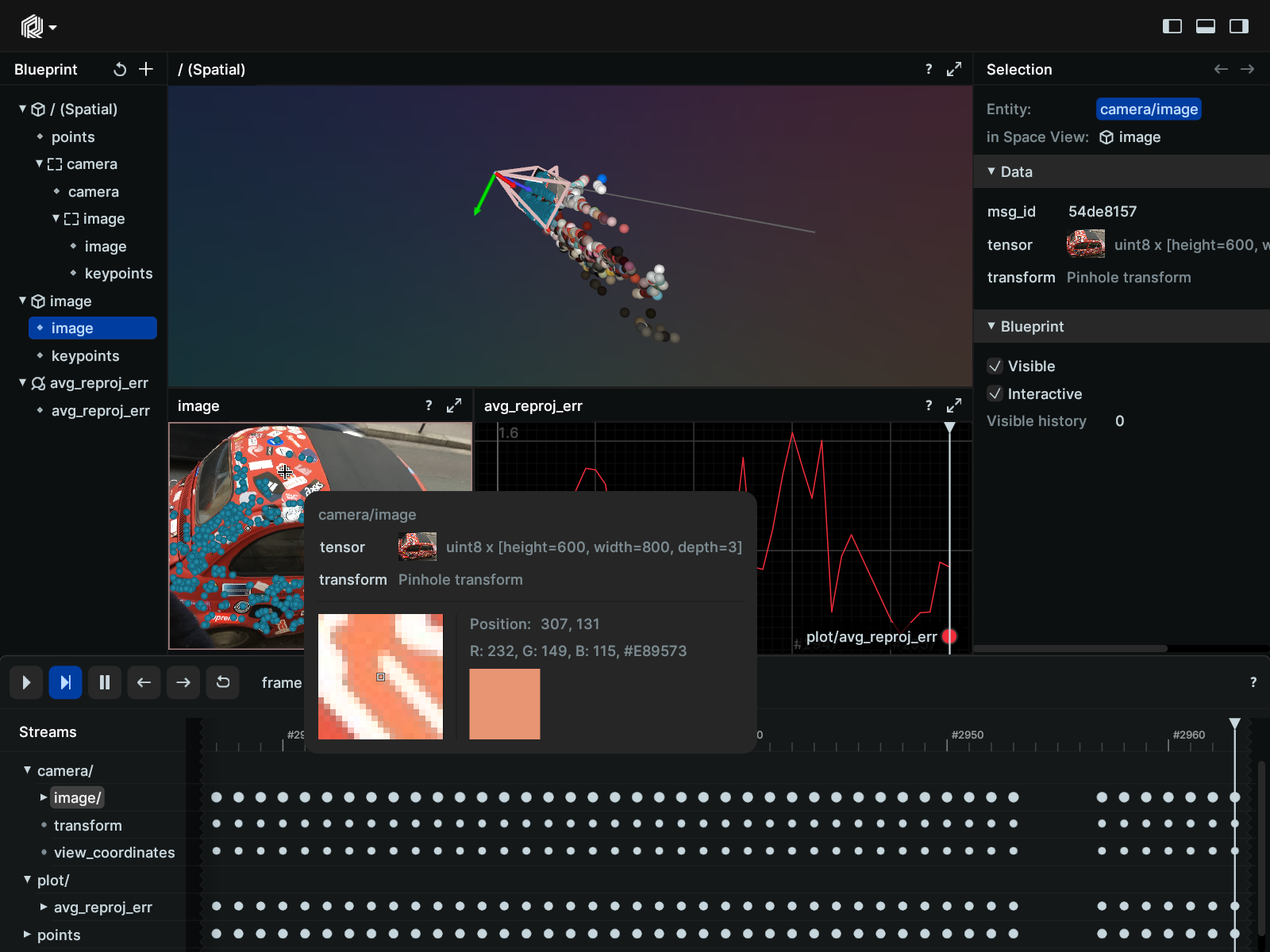Click the zoomed pixel preview in tooltip
Screen dimensions: 1270x952
pyautogui.click(x=380, y=677)
